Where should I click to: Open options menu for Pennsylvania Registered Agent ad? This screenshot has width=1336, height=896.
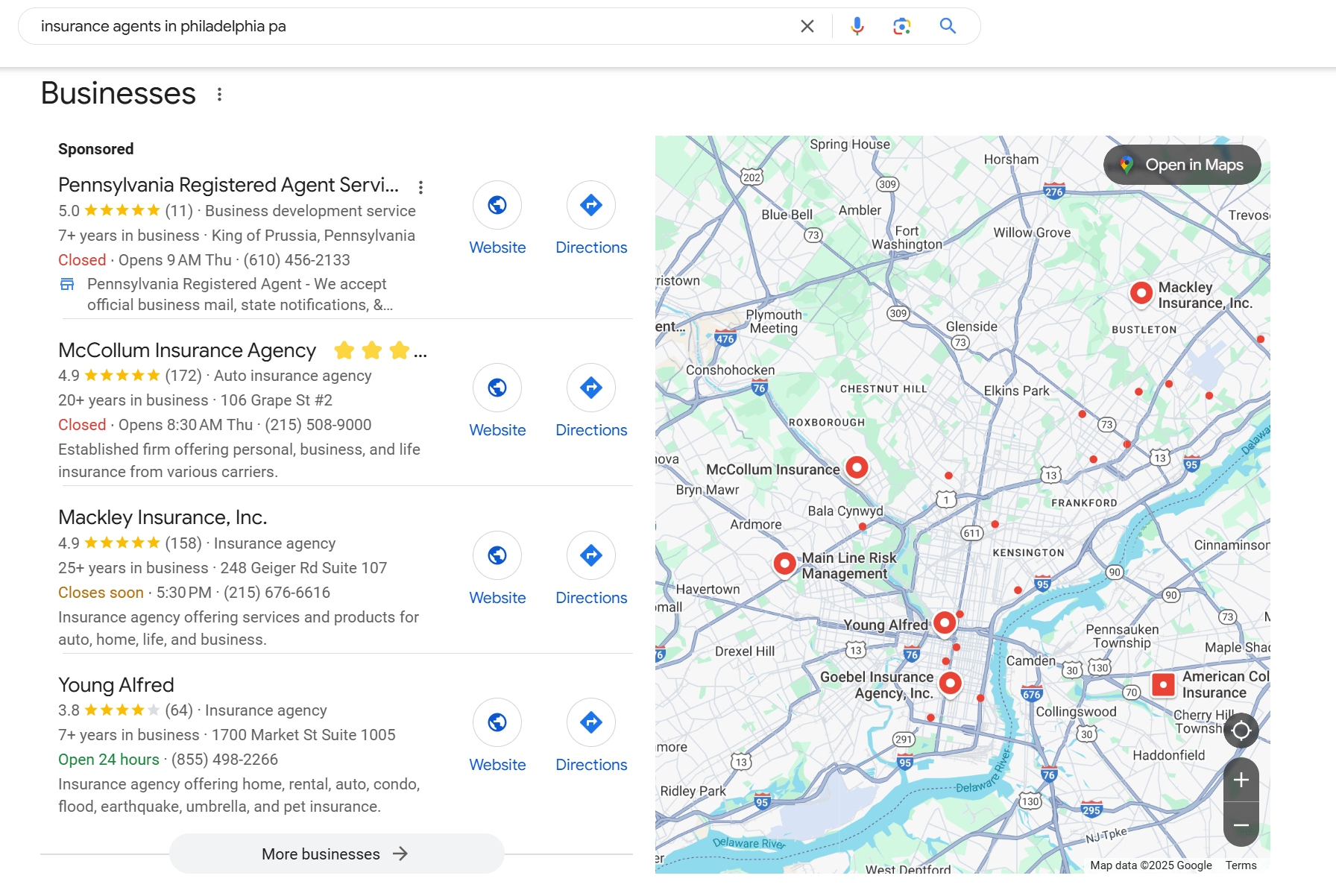tap(420, 187)
